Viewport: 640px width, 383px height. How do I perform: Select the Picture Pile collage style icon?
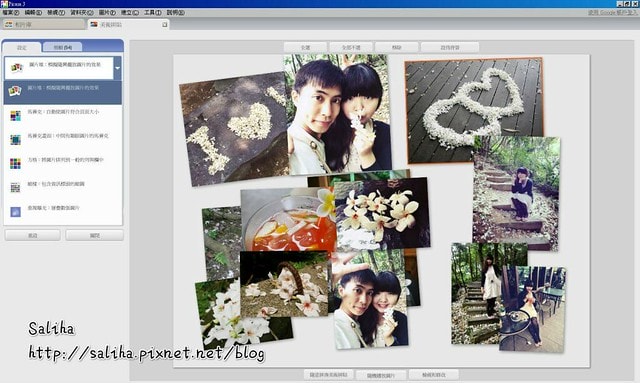click(x=15, y=91)
